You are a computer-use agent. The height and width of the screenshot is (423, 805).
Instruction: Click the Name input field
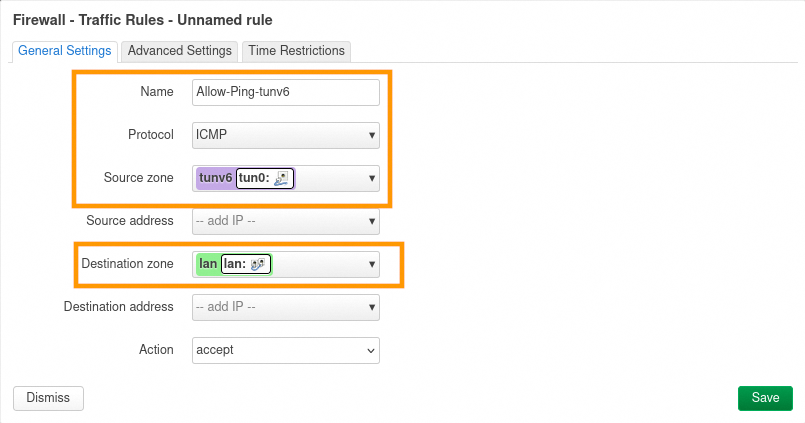click(x=285, y=92)
